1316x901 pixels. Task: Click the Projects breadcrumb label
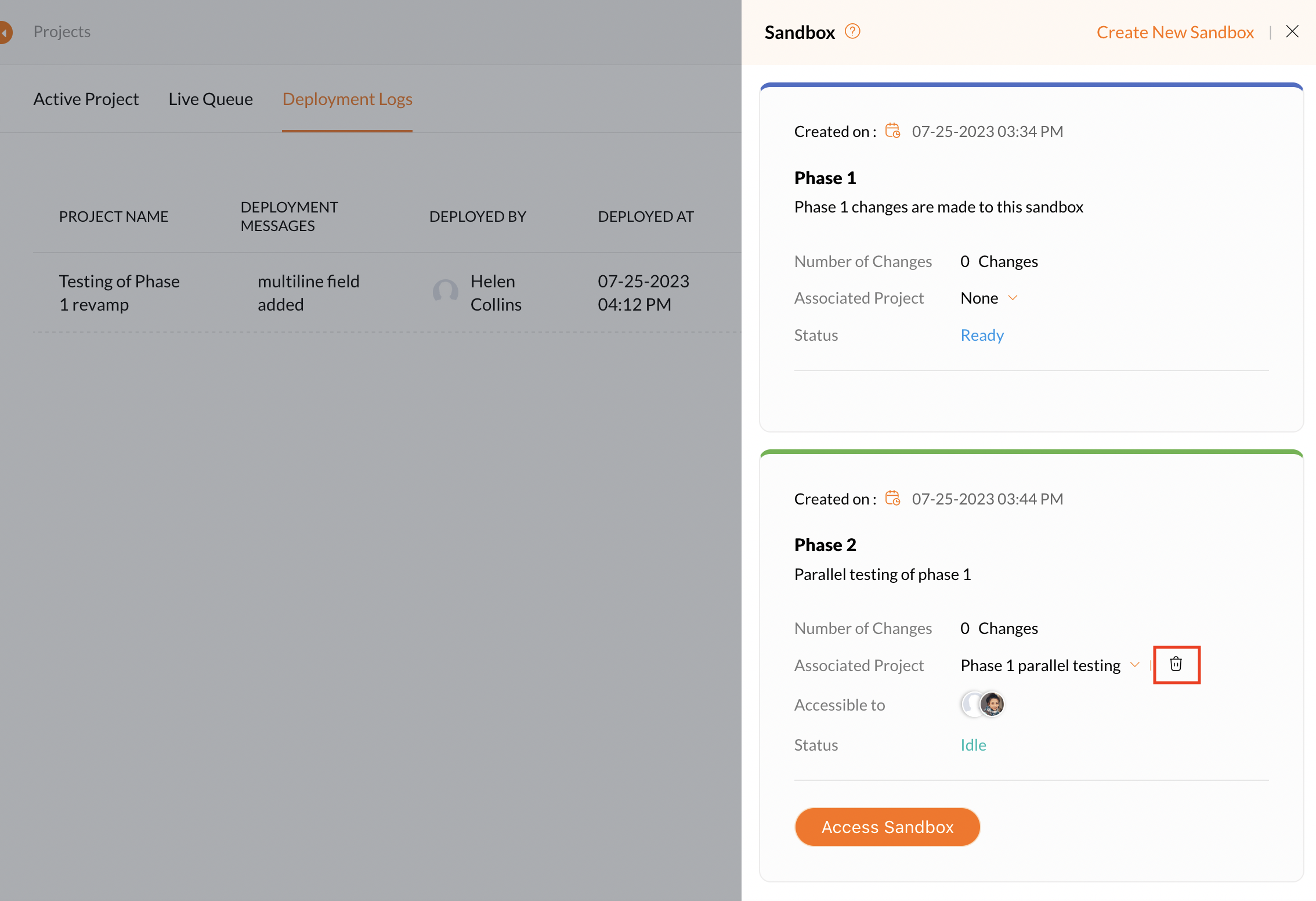pos(62,32)
